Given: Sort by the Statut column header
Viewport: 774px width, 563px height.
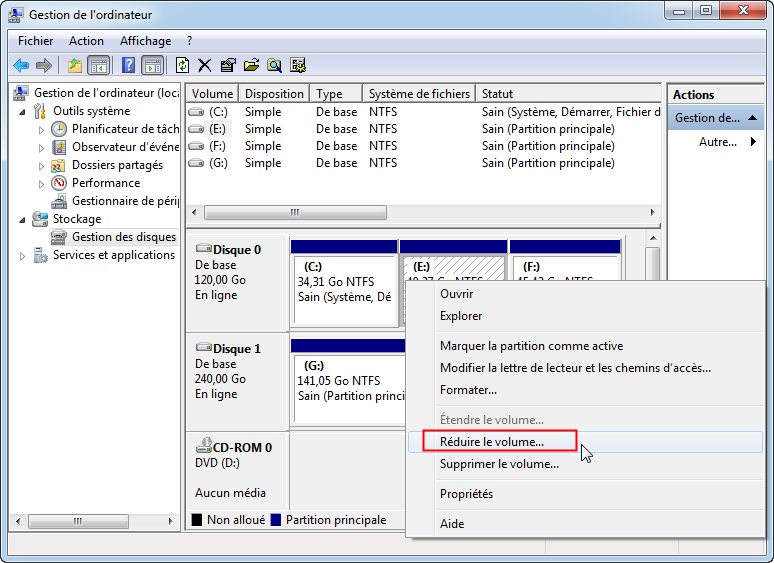Looking at the screenshot, I should (x=568, y=94).
